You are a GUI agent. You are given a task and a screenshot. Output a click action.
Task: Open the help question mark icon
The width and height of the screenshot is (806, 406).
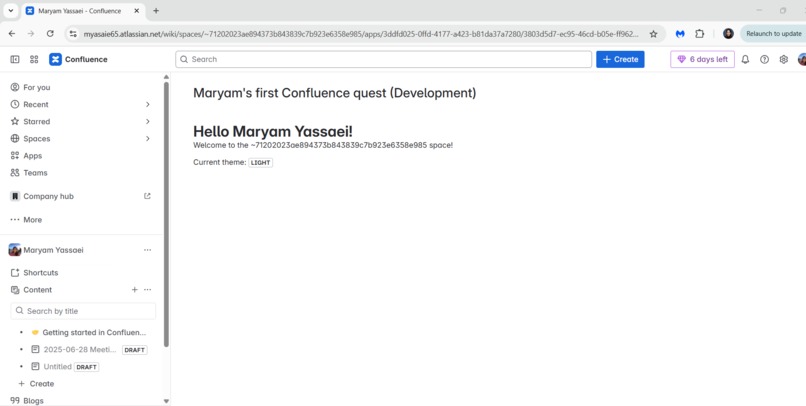[x=764, y=59]
